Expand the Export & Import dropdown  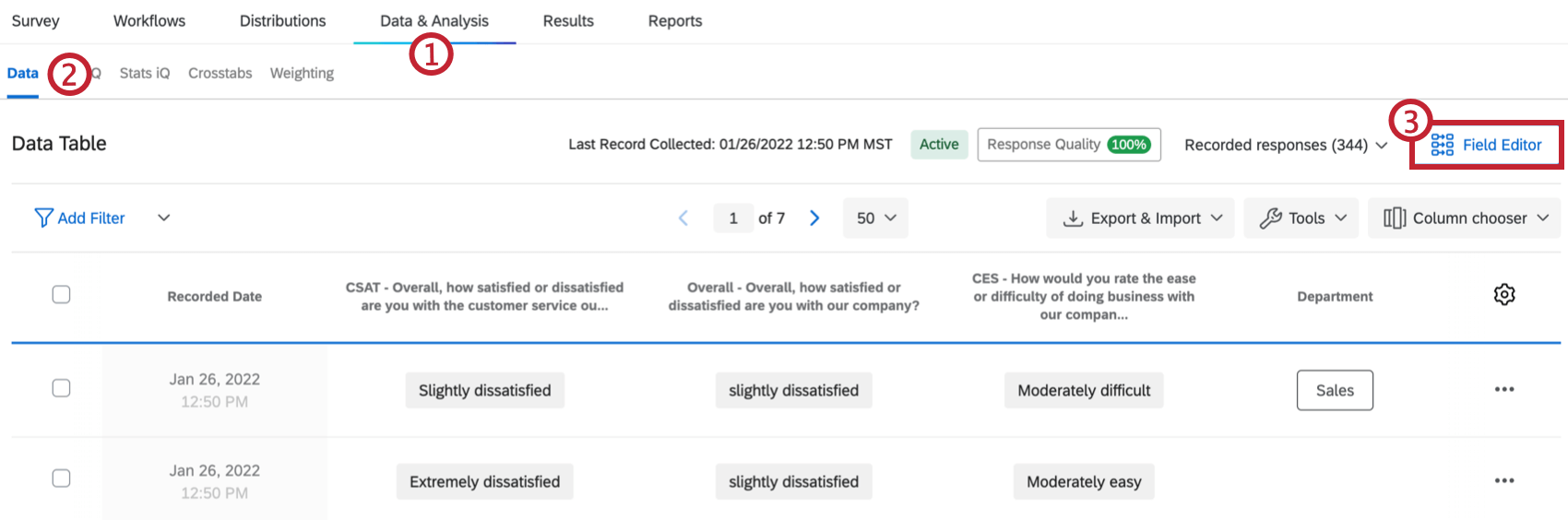pyautogui.click(x=1139, y=219)
